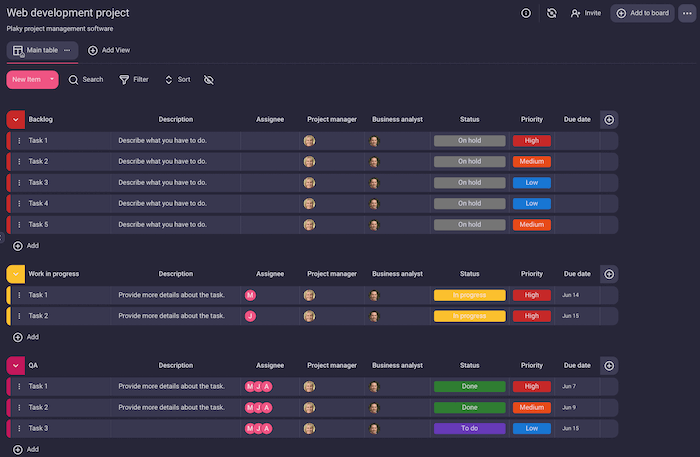Change the purple To do status of QA Task 3

point(469,428)
